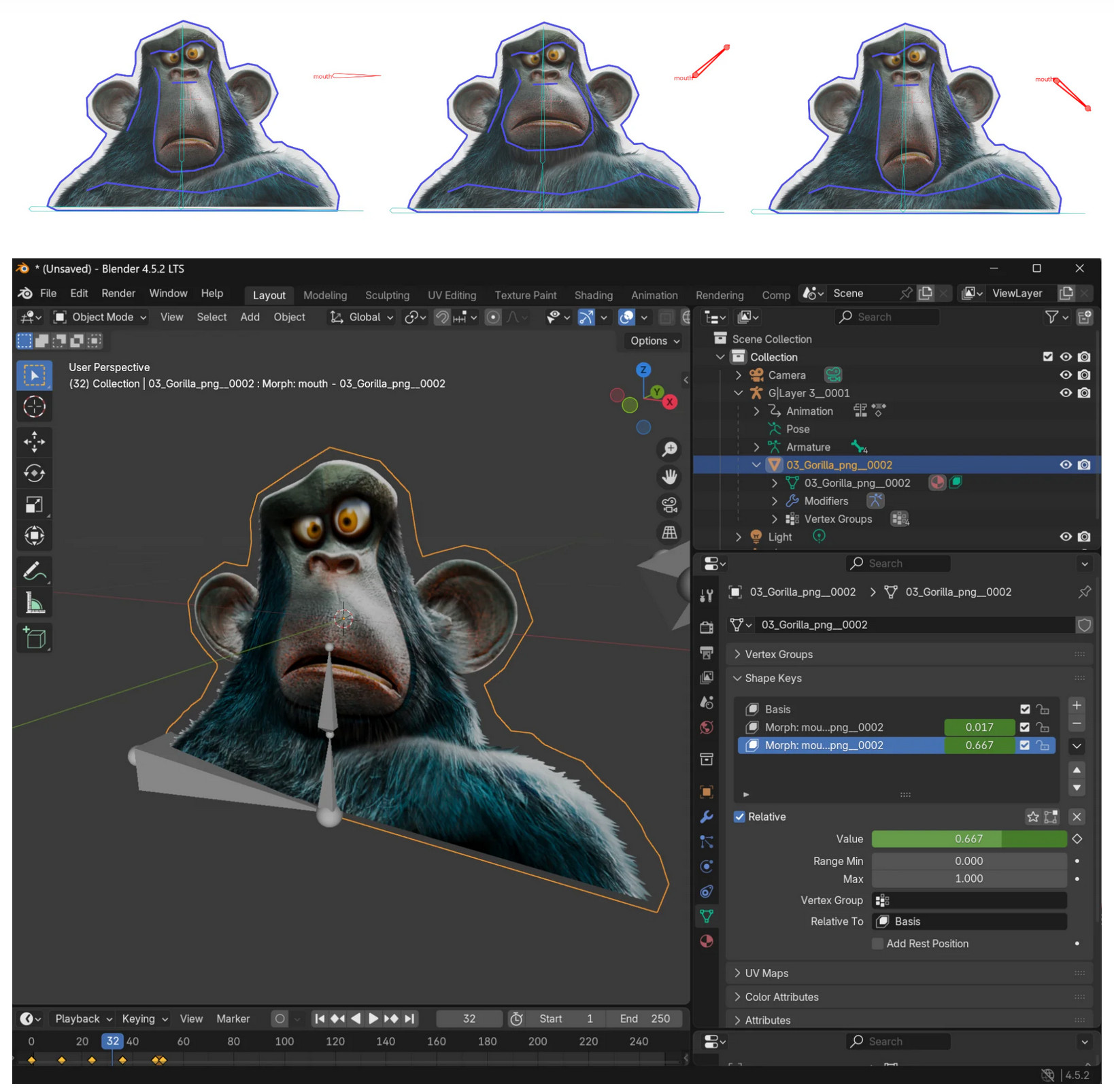1114x1092 pixels.
Task: Select the Move tool in toolbar
Action: [x=34, y=441]
